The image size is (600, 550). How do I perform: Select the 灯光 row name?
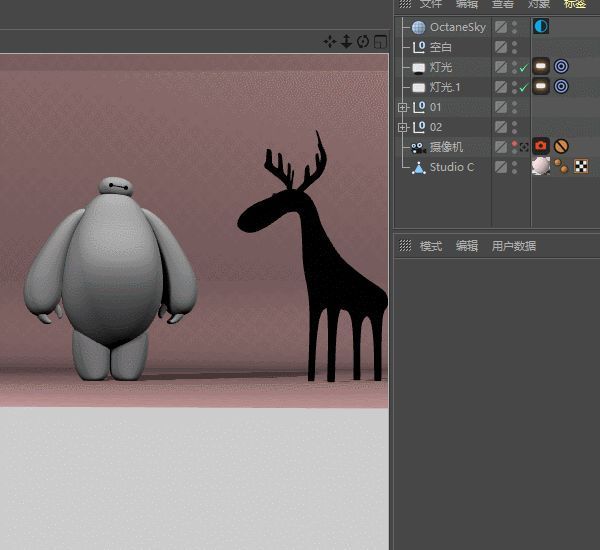tap(441, 67)
